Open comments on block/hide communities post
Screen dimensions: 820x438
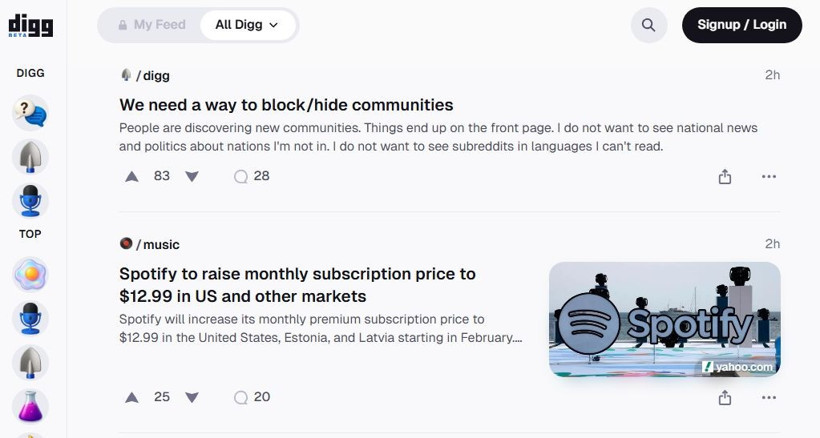251,176
